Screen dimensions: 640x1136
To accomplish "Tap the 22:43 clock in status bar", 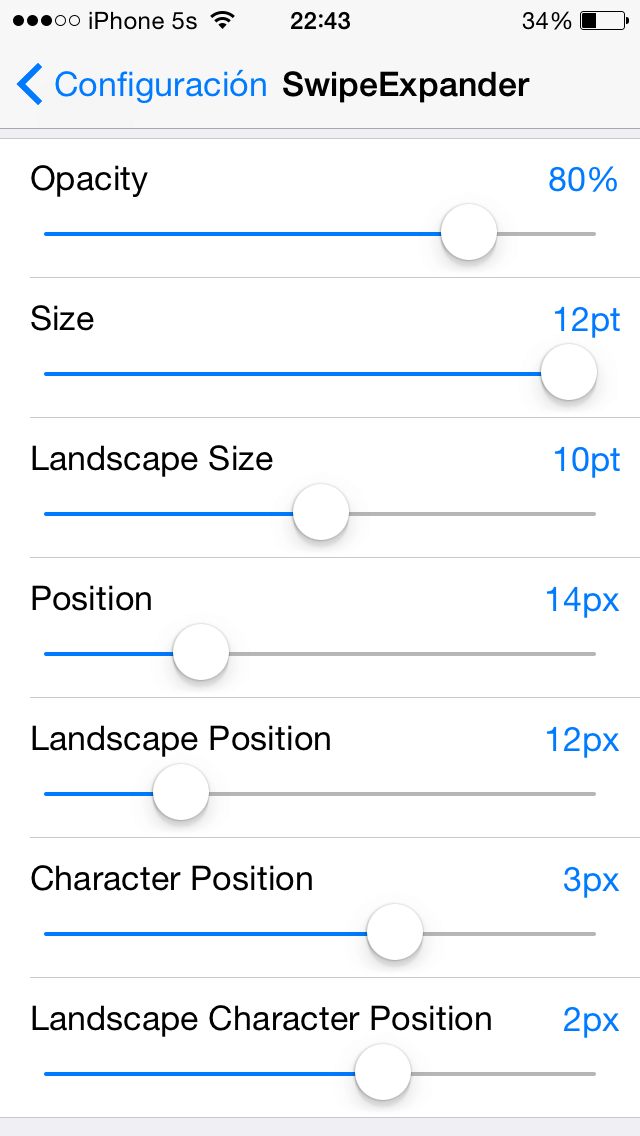I will 320,21.
